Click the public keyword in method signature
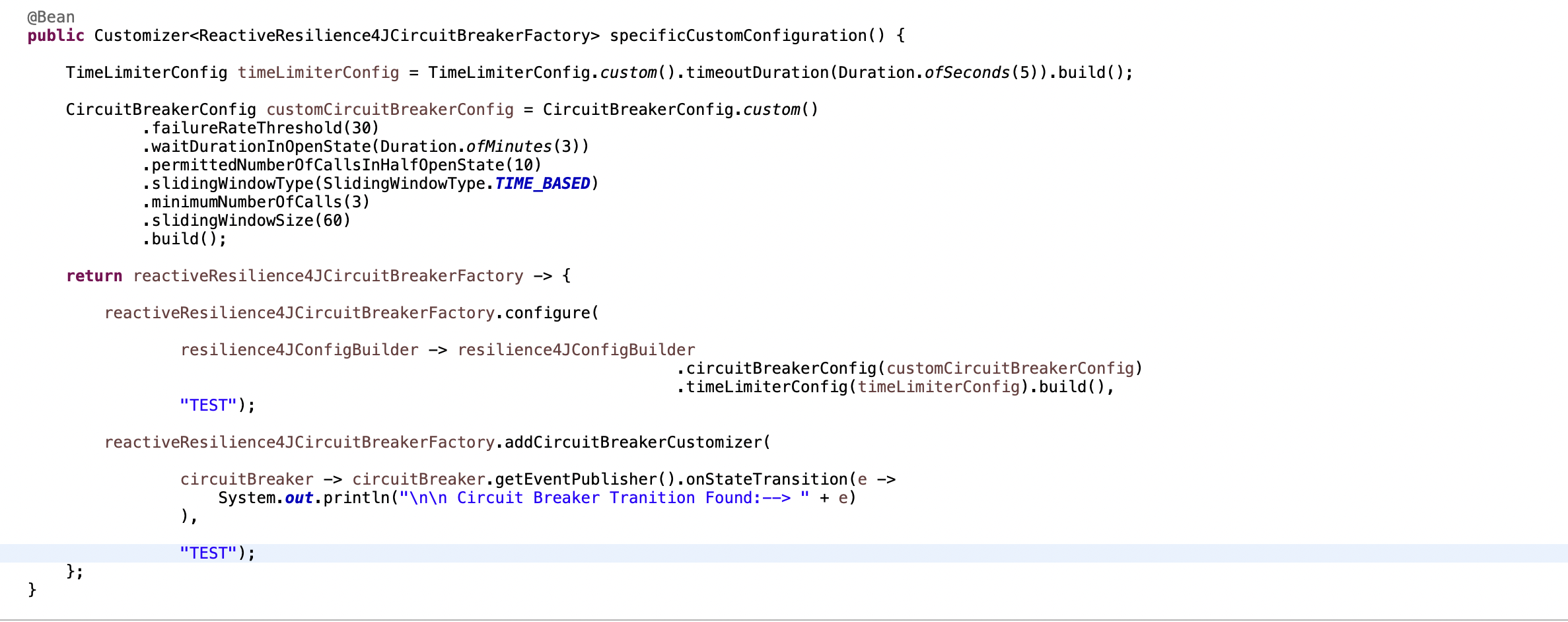Screen dimensions: 1568x622 [x=56, y=36]
